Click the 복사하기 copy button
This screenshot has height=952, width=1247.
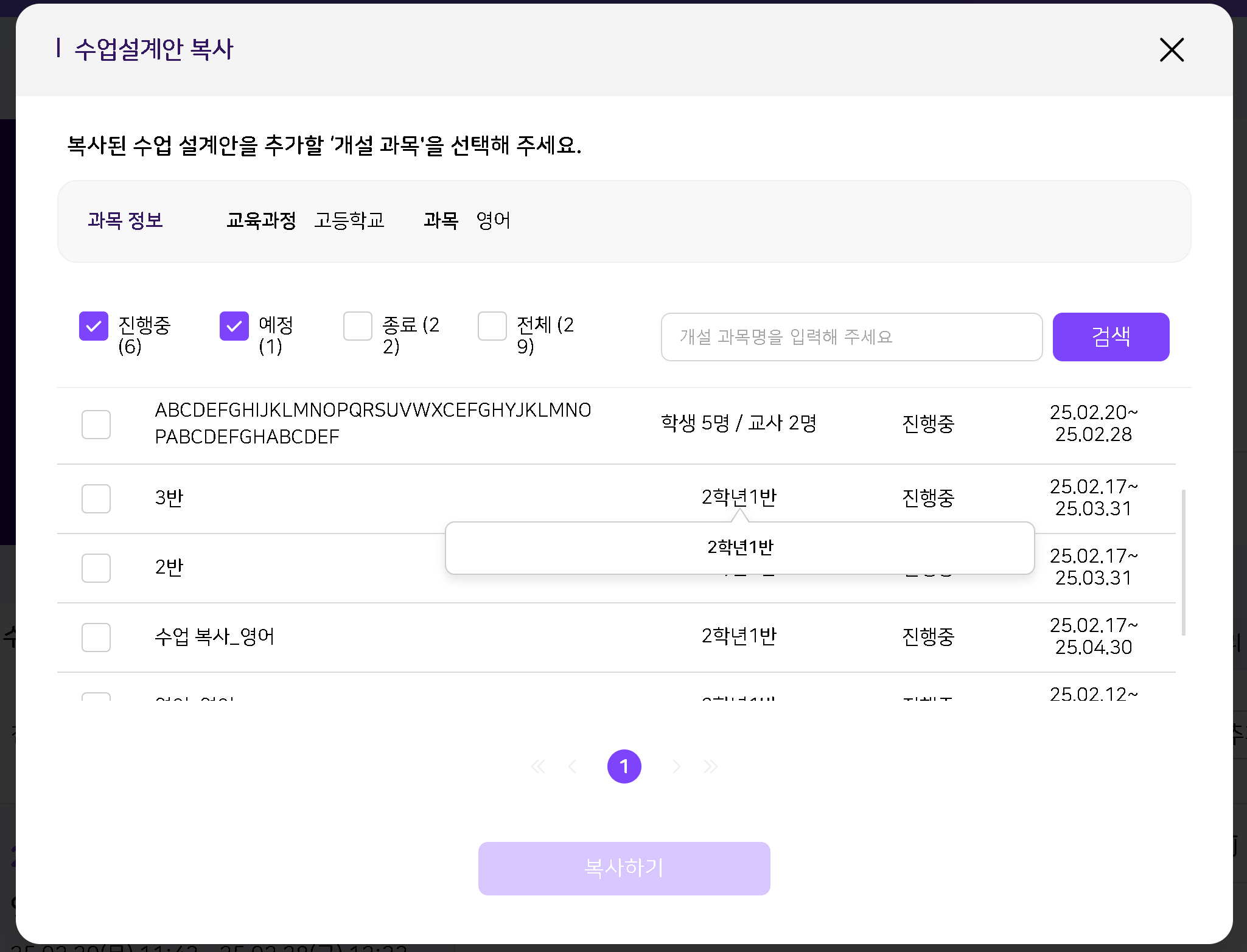624,868
